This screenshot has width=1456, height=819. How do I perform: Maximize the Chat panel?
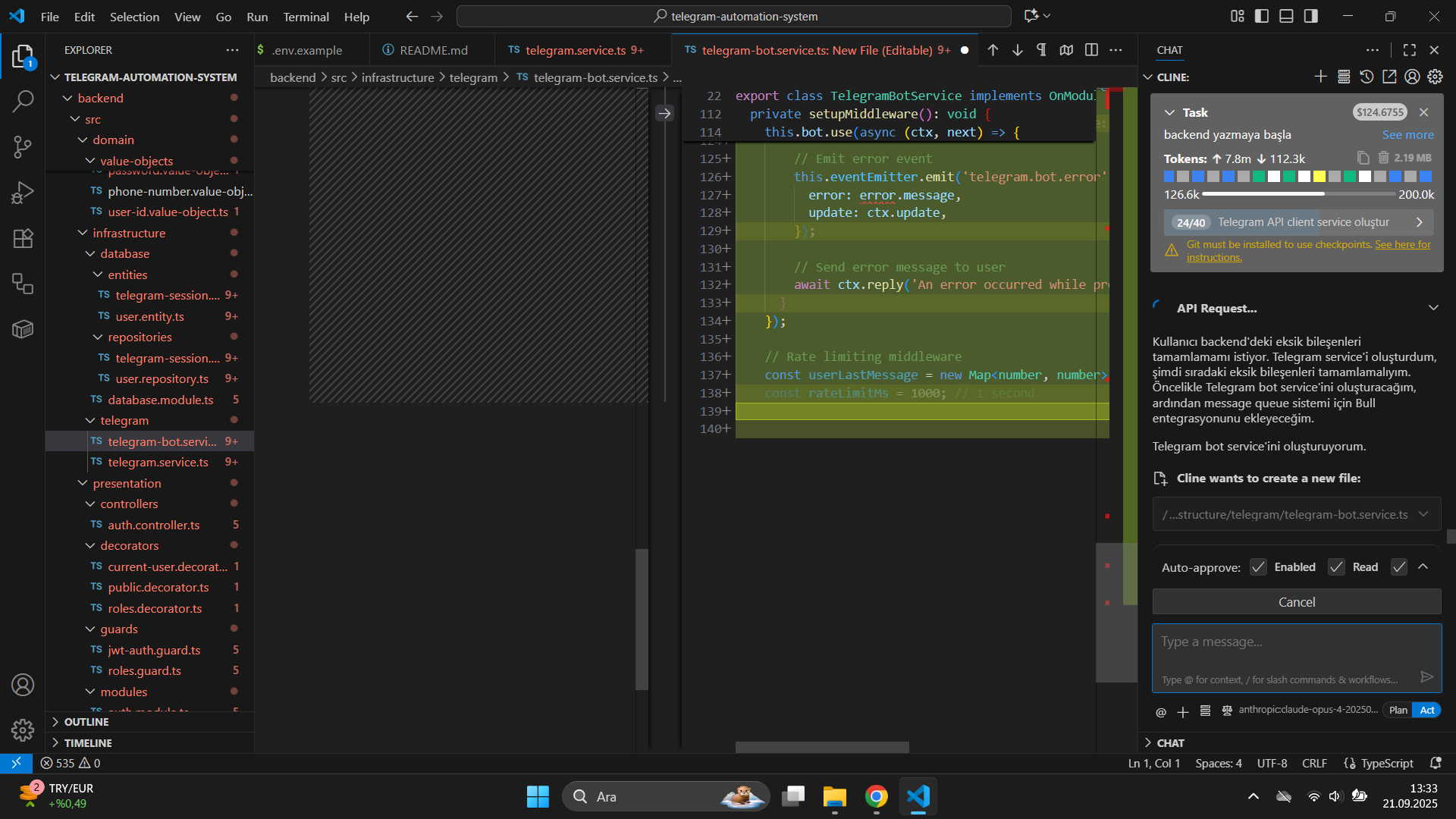pyautogui.click(x=1410, y=50)
